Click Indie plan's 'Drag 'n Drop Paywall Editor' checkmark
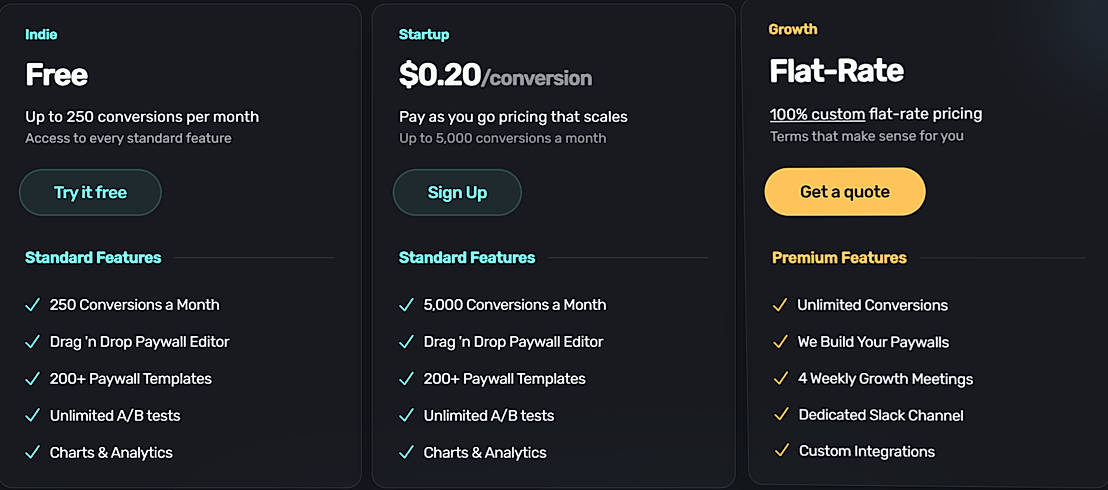1108x490 pixels. [x=32, y=341]
